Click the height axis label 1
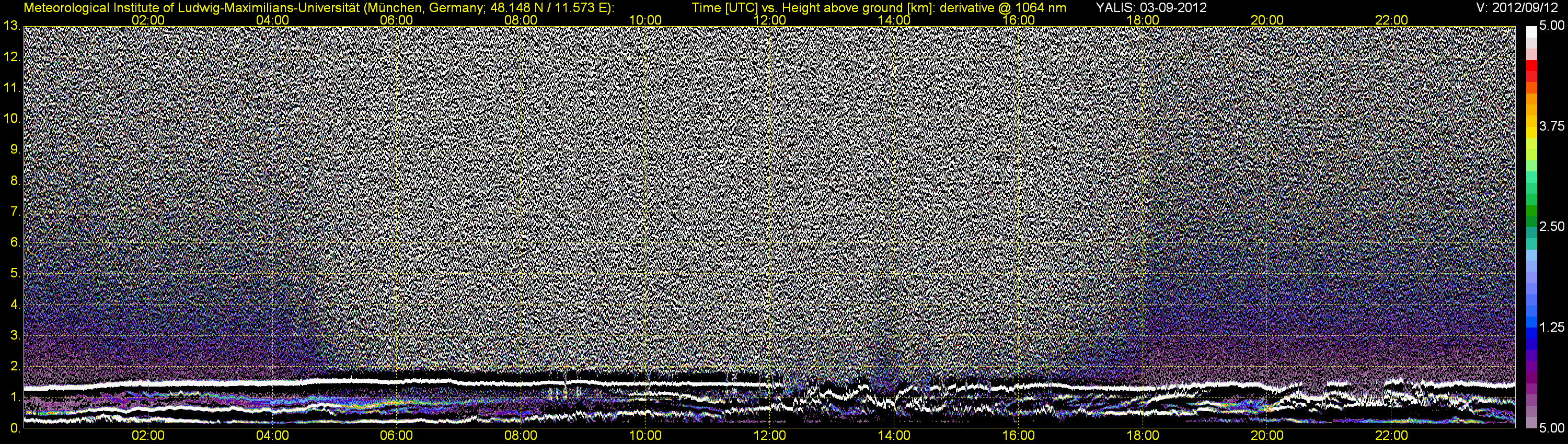 pyautogui.click(x=15, y=397)
